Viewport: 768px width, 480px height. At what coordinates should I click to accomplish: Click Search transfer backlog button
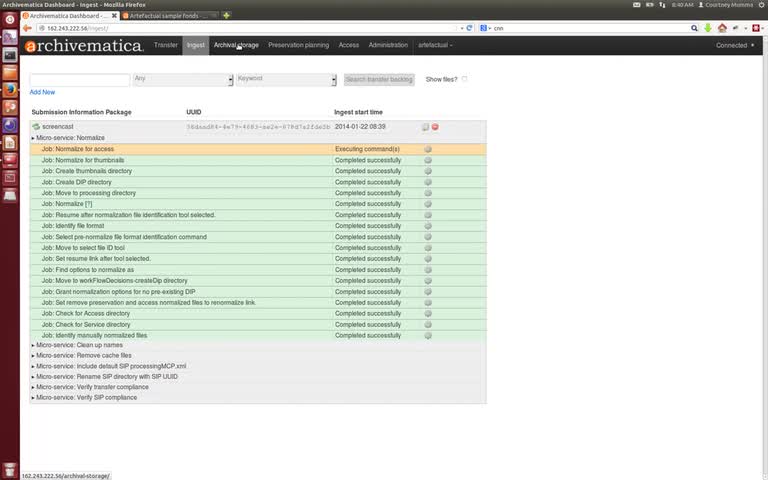point(379,79)
